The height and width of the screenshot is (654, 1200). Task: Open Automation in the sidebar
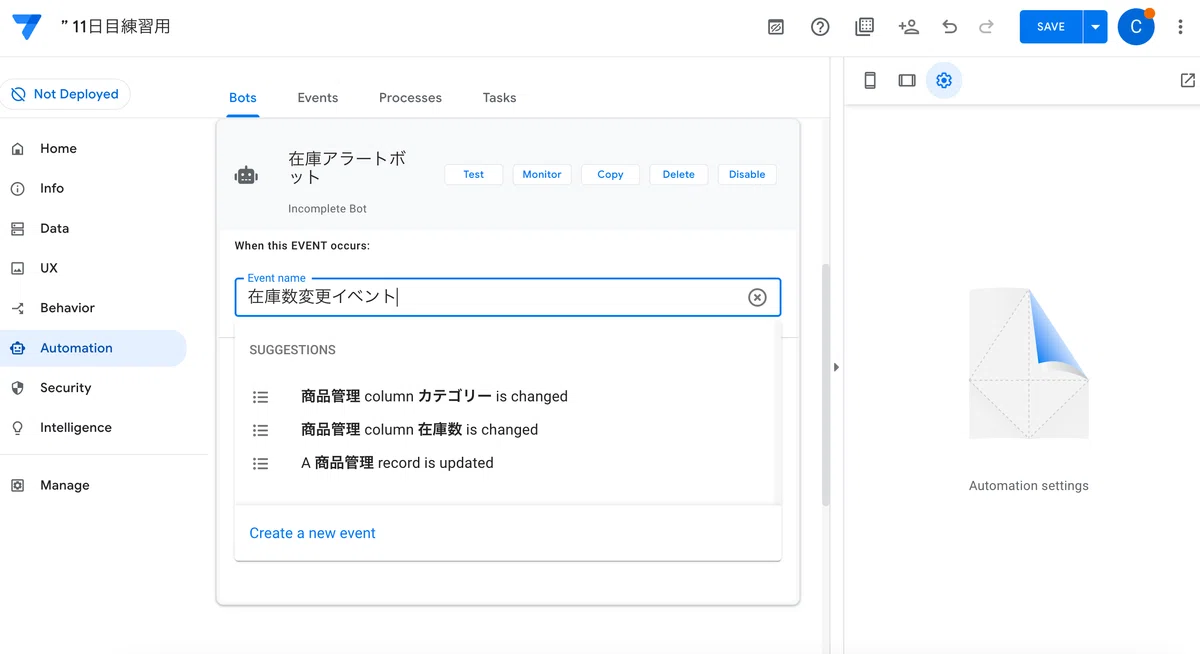click(x=93, y=348)
